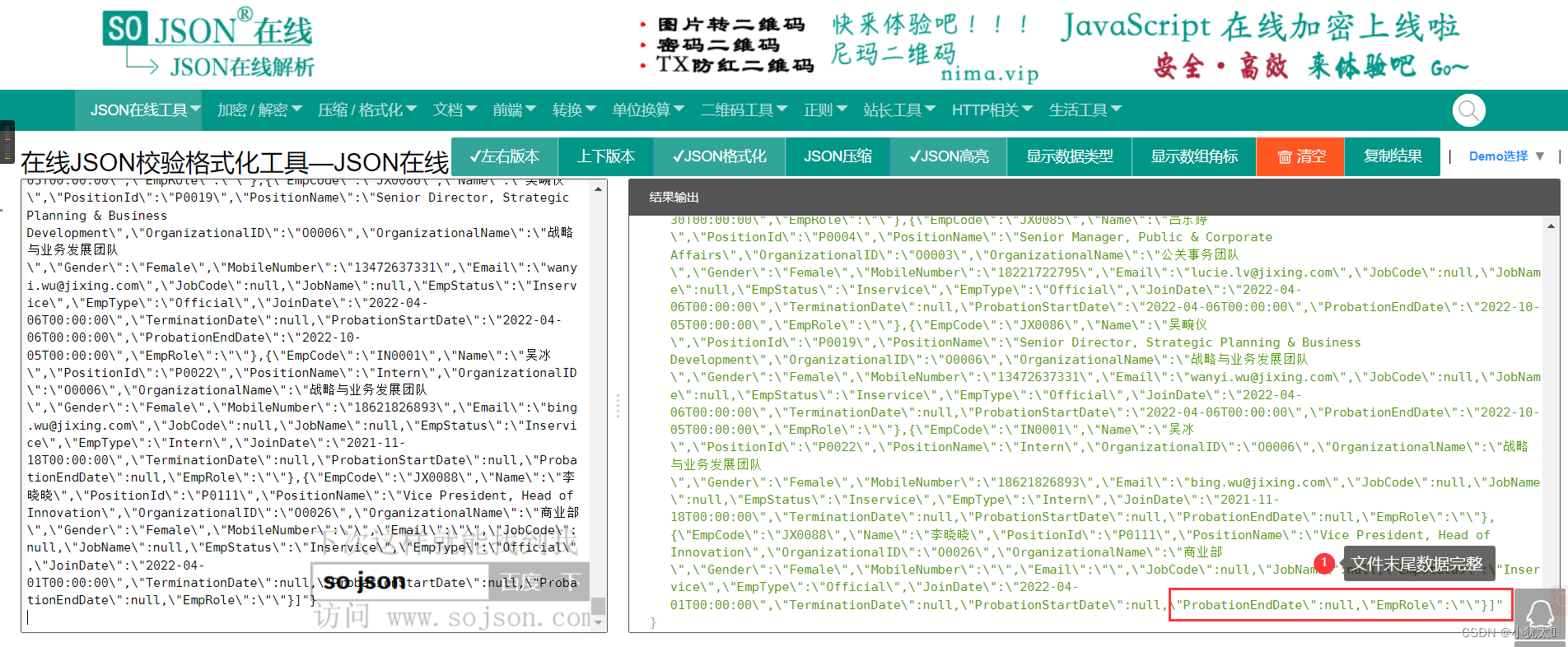The height and width of the screenshot is (647, 1568).
Task: Click the closing brace in result output
Action: point(653,623)
